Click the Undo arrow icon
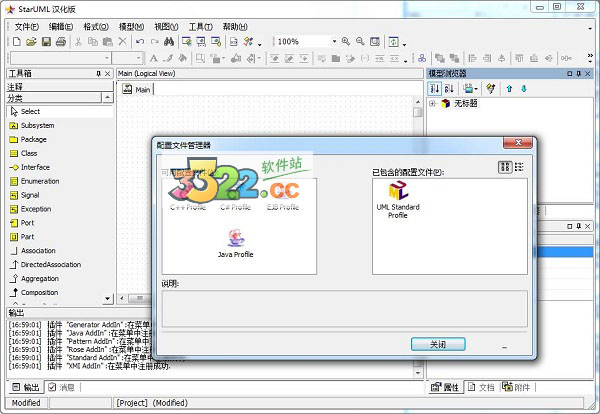Viewport: 600px width, 414px height. 140,41
